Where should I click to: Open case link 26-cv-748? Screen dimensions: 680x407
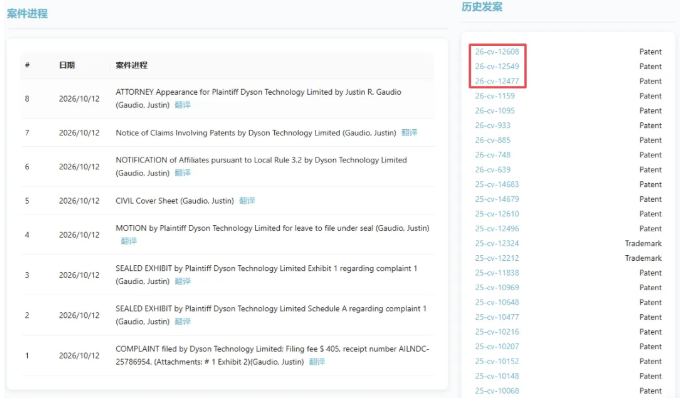493,155
